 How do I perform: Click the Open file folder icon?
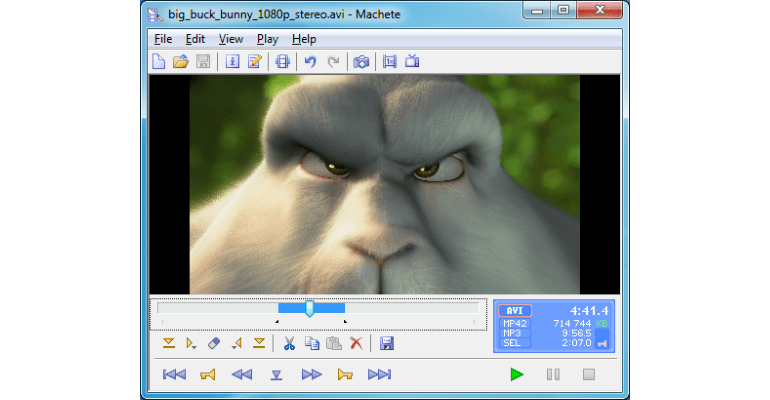pos(181,61)
